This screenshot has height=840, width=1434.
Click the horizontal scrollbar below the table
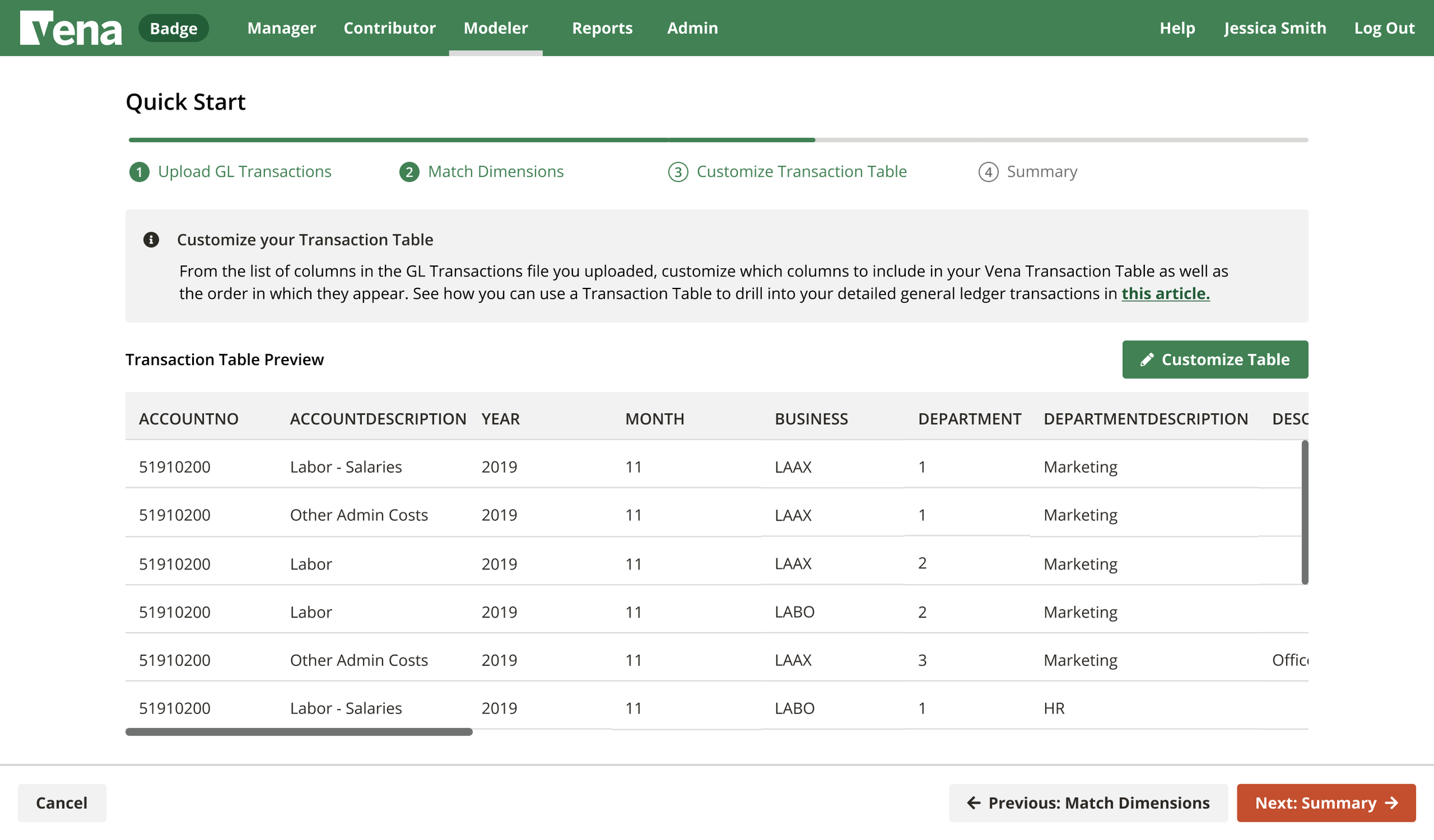point(298,731)
